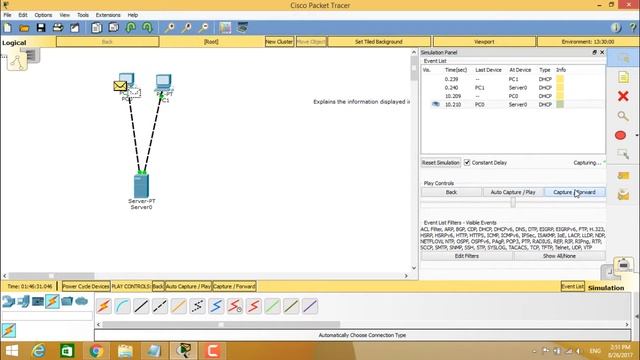Click info color square of event 10.210
This screenshot has height=360, width=640.
click(x=560, y=104)
